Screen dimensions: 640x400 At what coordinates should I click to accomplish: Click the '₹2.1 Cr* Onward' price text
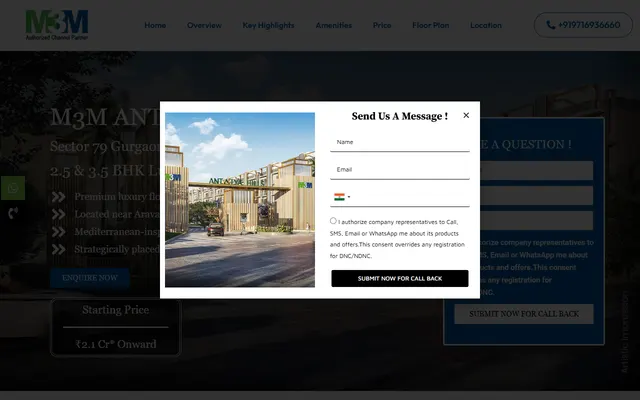(x=116, y=344)
